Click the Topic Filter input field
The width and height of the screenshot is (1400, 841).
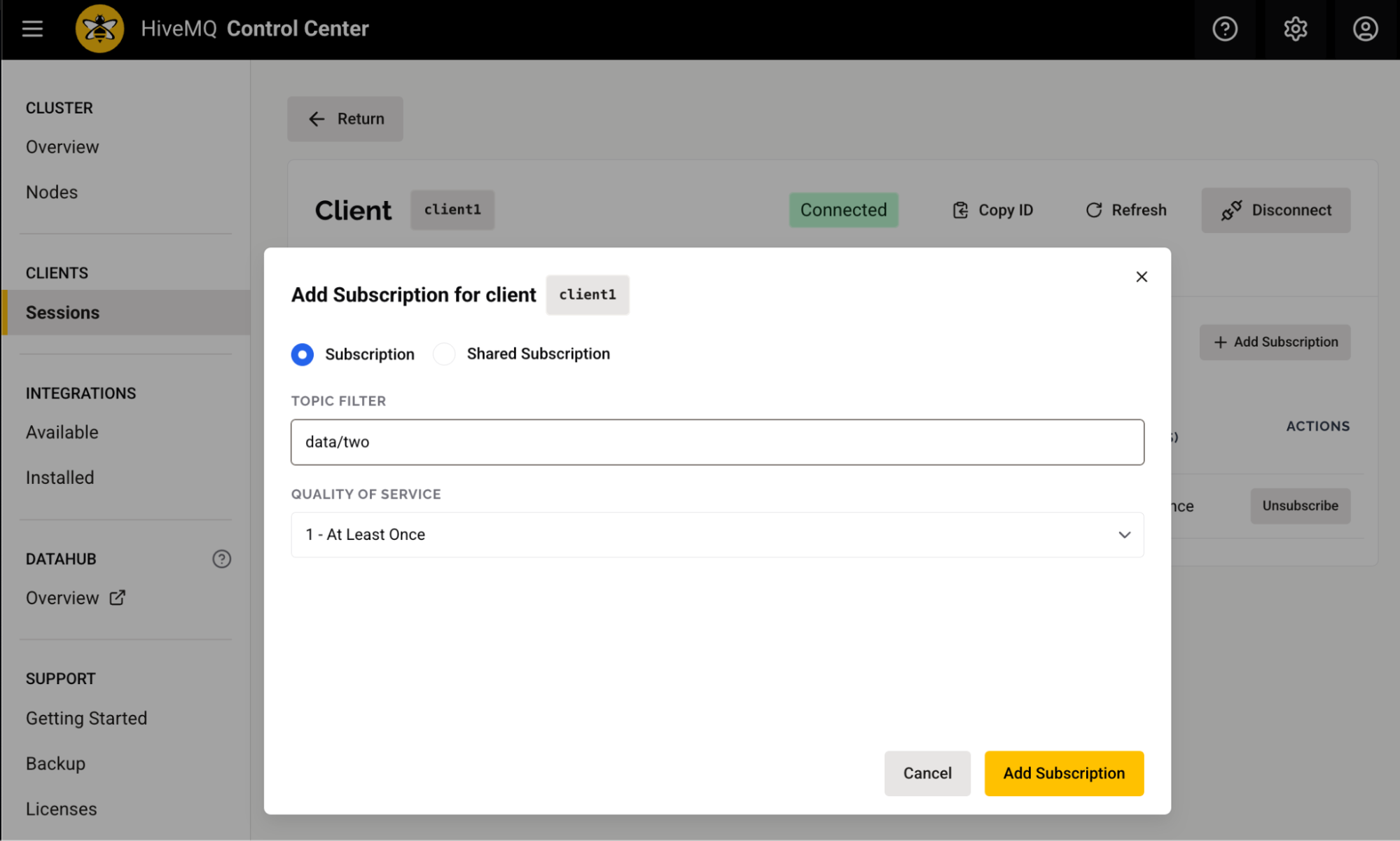717,442
